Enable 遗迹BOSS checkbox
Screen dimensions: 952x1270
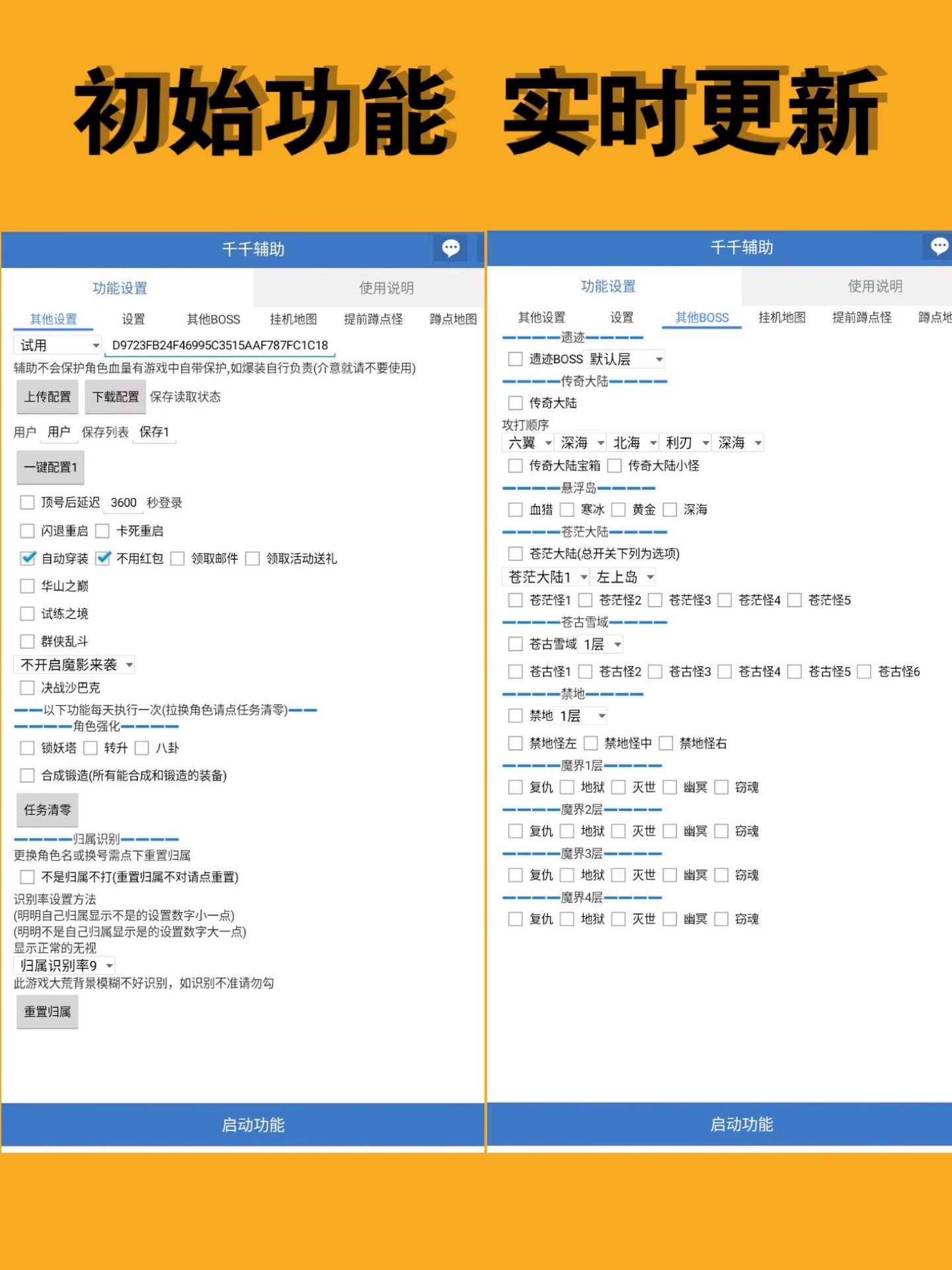pyautogui.click(x=516, y=359)
